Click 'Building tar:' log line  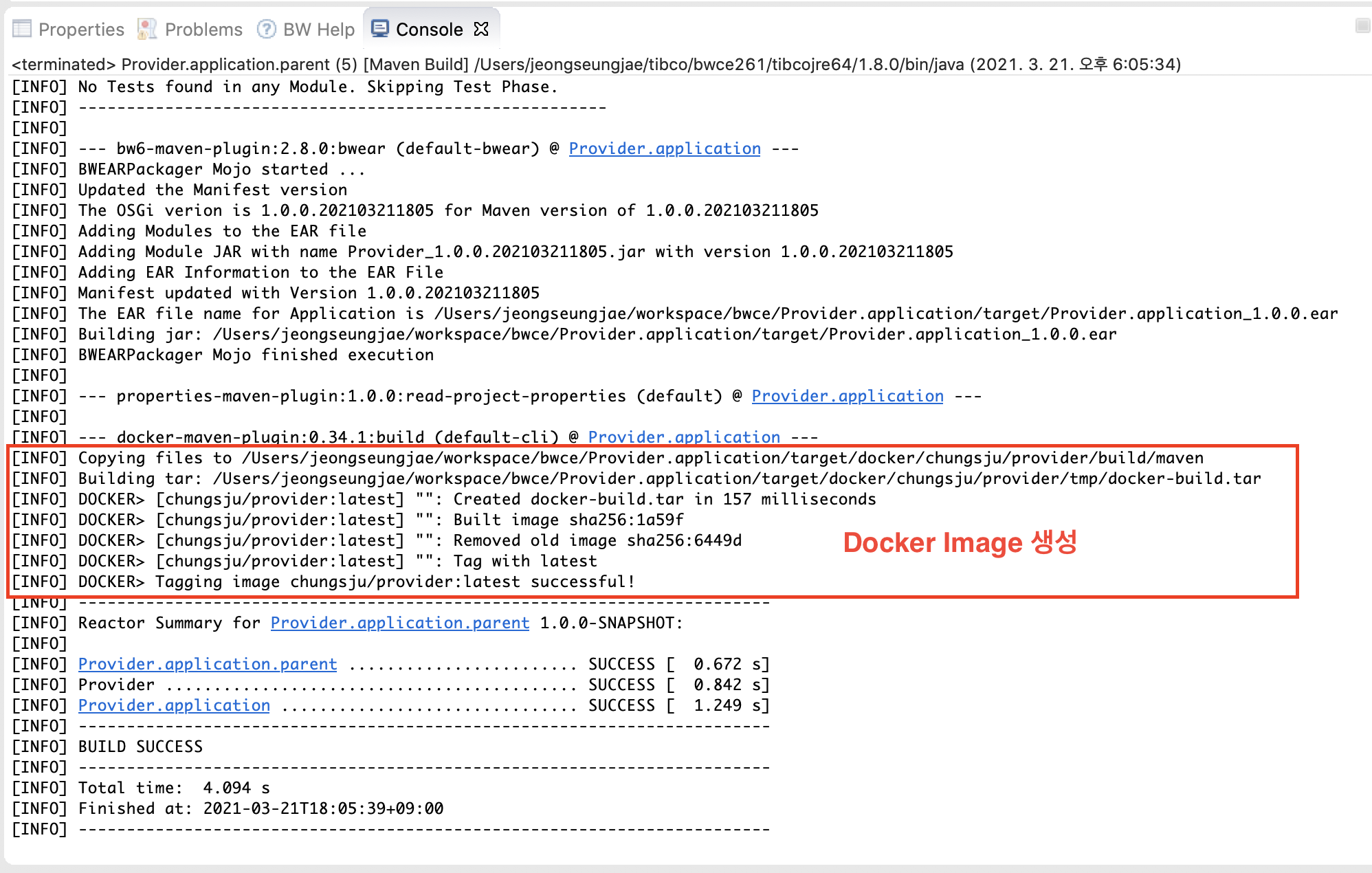pos(637,478)
